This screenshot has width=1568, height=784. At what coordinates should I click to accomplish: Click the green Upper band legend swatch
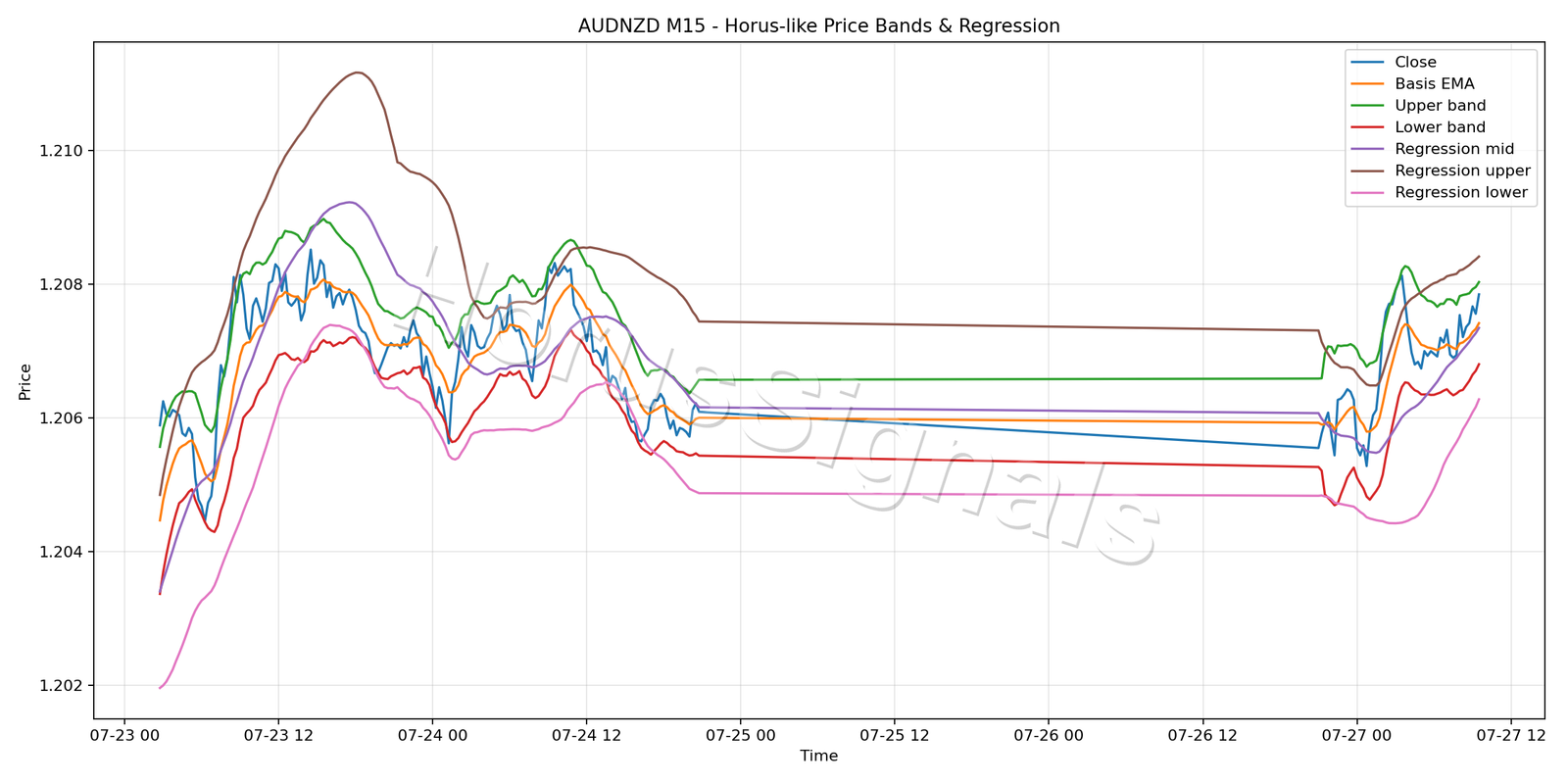(1367, 106)
